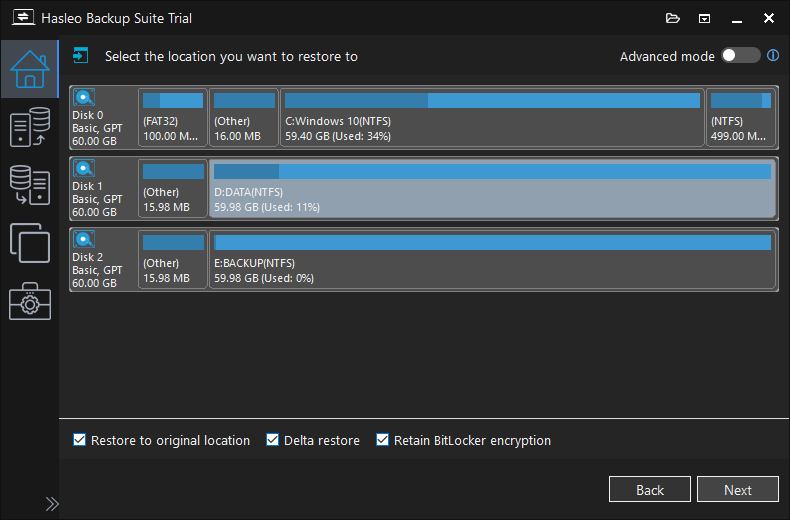Click the 59.40 GB (Used: 34%) text
Screen dimensions: 790x520
point(338,136)
